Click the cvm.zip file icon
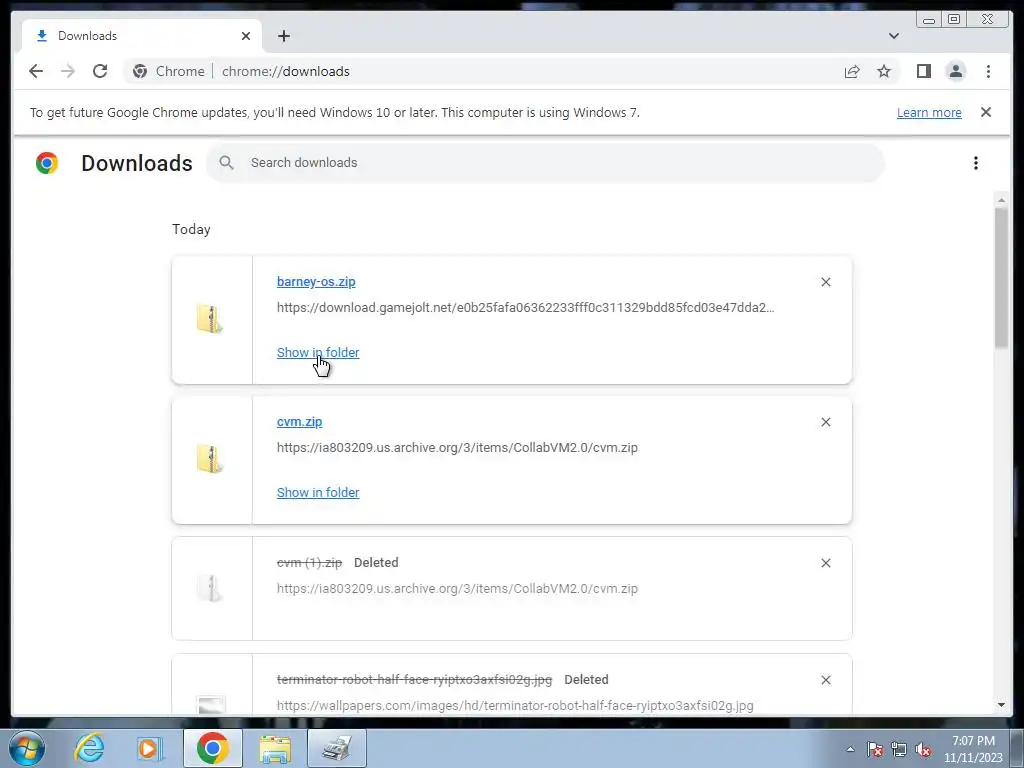The height and width of the screenshot is (768, 1024). 210,458
